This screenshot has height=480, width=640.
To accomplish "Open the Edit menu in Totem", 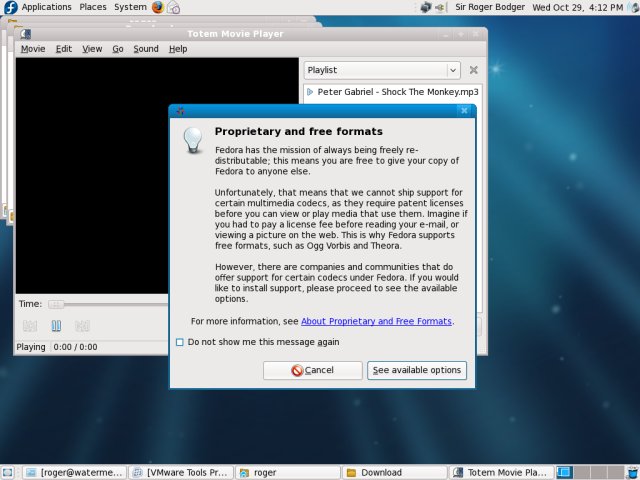I will (64, 49).
